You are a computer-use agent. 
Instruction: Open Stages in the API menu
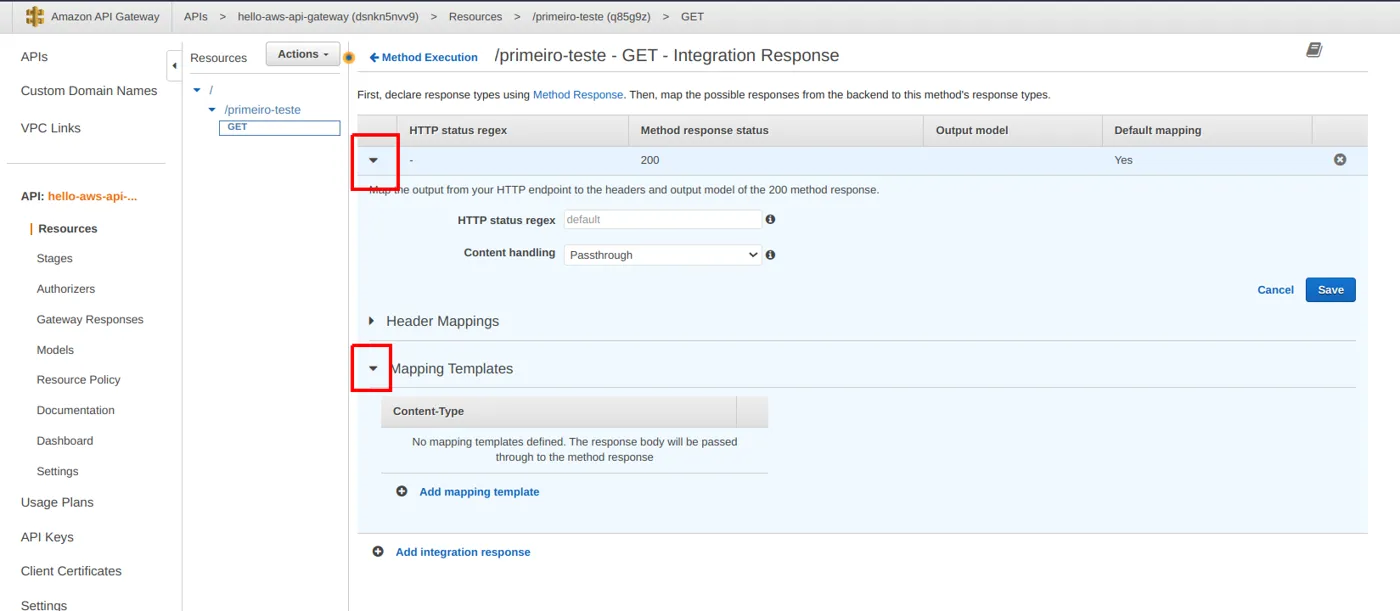coord(55,259)
